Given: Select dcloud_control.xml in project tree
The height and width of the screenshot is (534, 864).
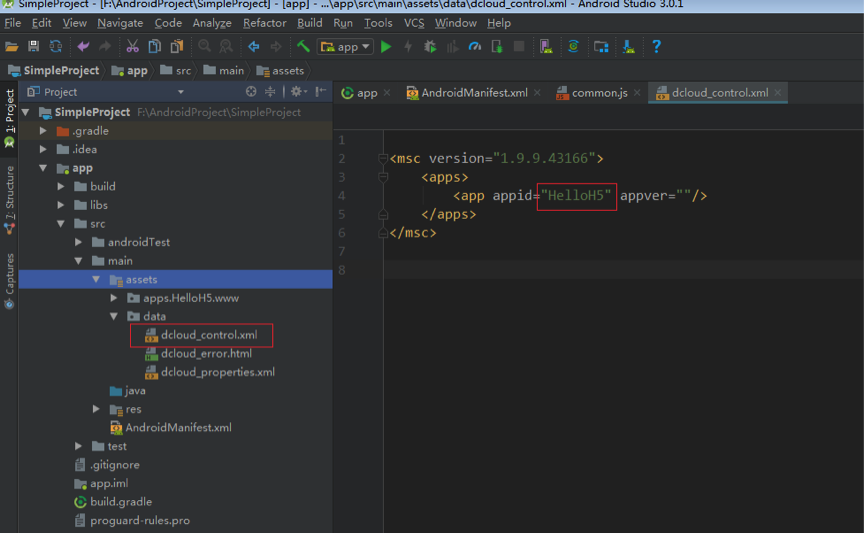Looking at the screenshot, I should tap(209, 335).
